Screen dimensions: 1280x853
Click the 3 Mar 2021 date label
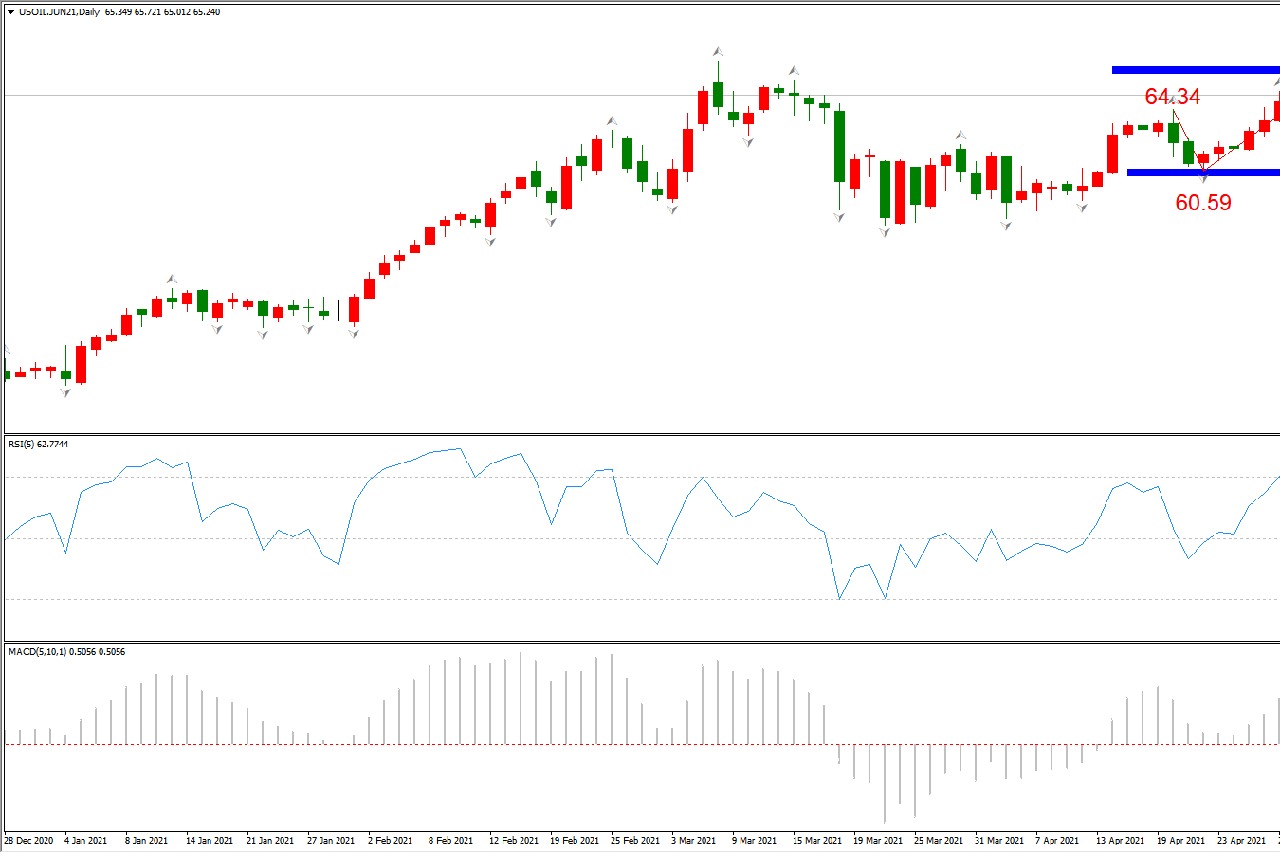point(694,841)
